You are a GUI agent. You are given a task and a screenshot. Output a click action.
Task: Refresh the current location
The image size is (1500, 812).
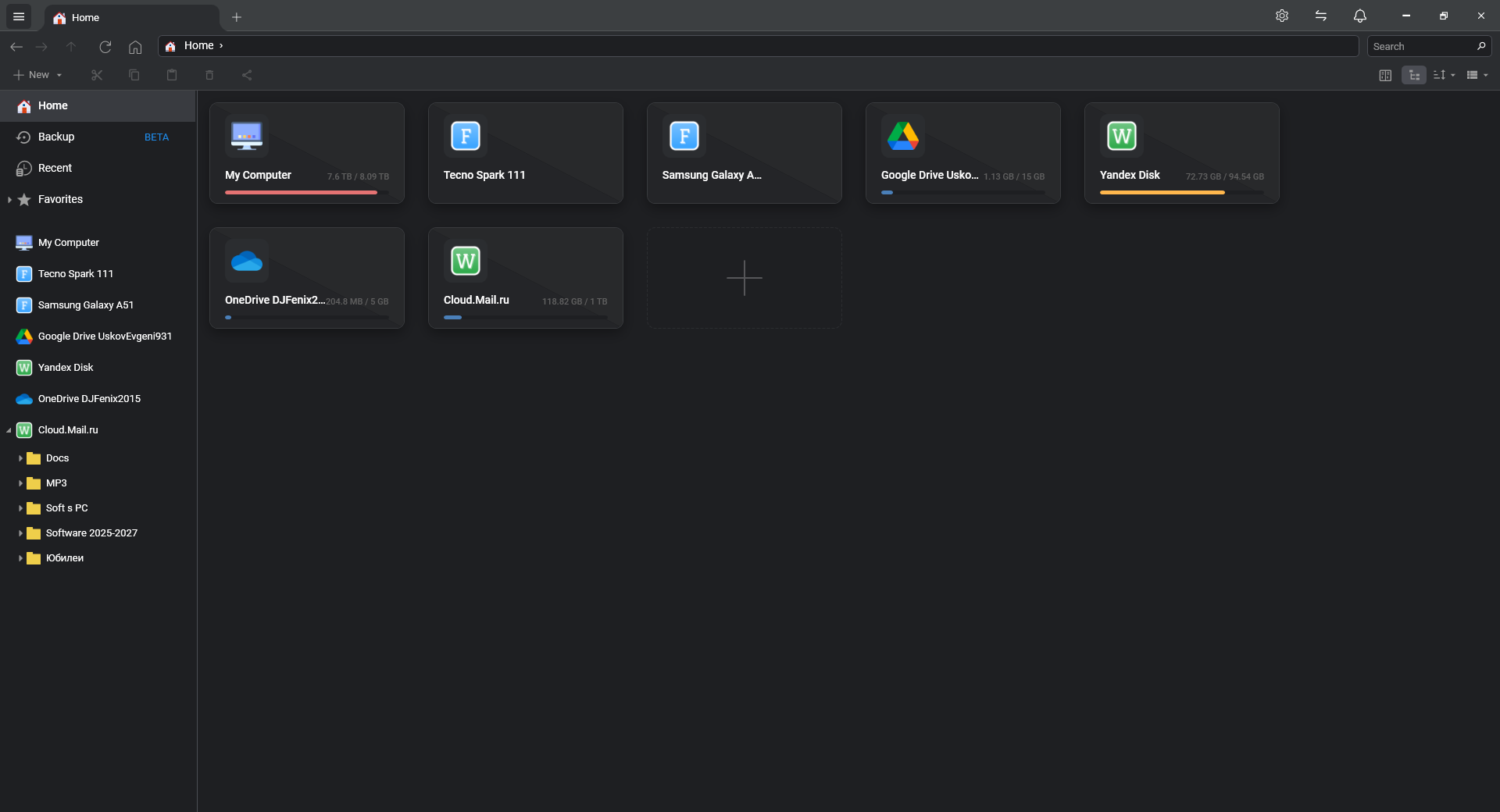point(105,47)
